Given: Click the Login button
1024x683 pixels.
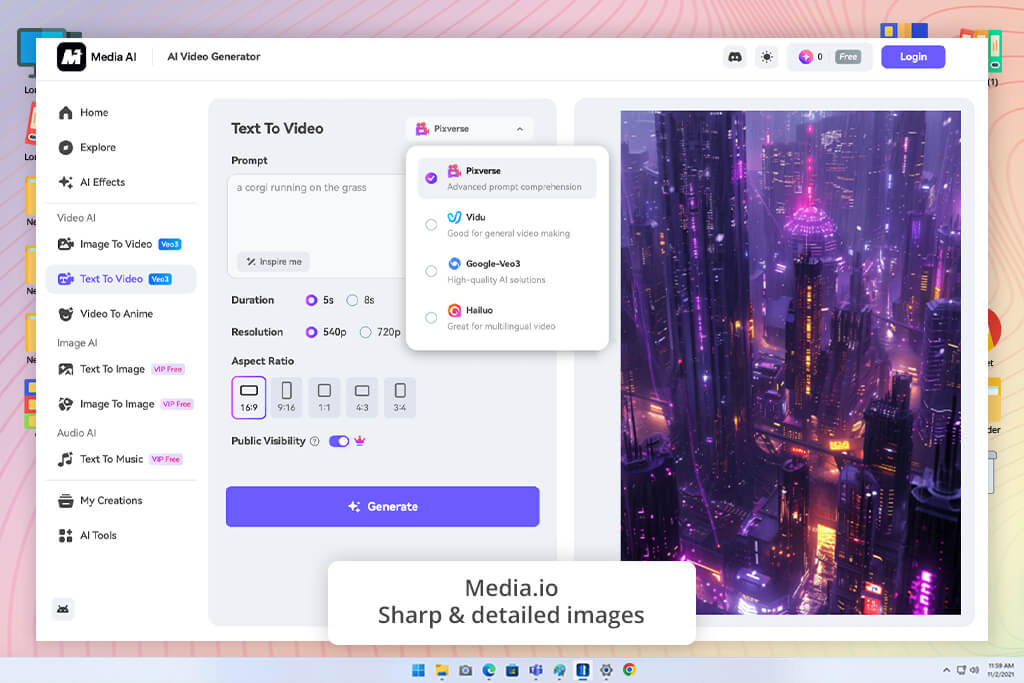Looking at the screenshot, I should (x=913, y=57).
